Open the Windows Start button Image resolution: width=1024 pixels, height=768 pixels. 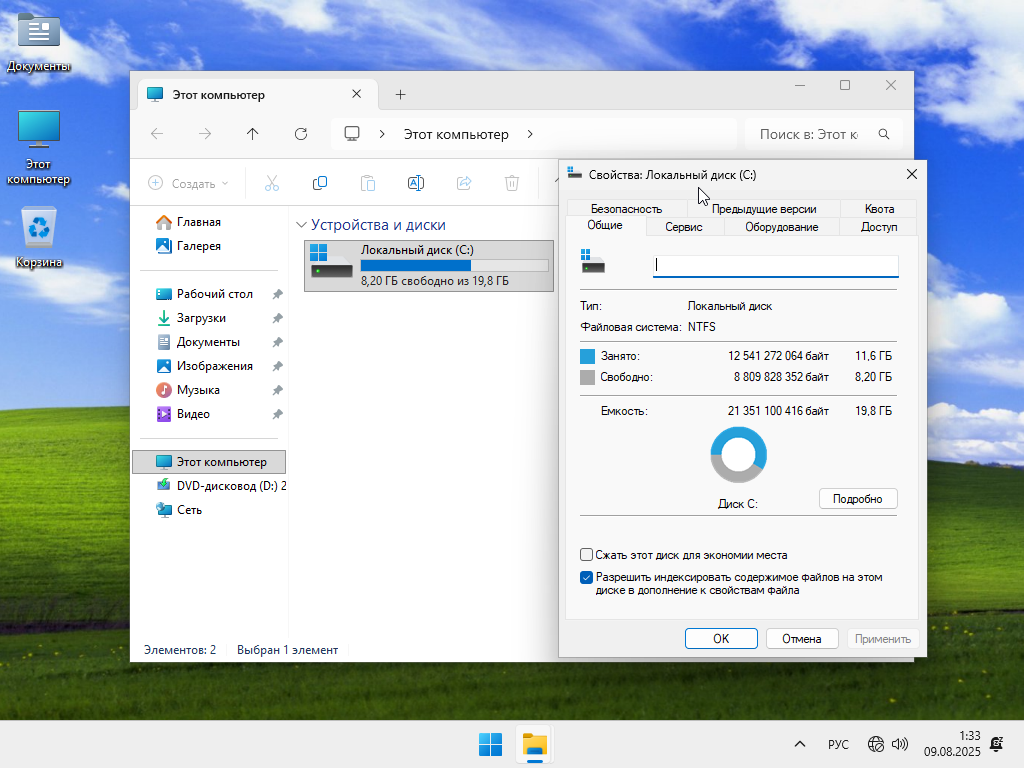click(x=490, y=744)
